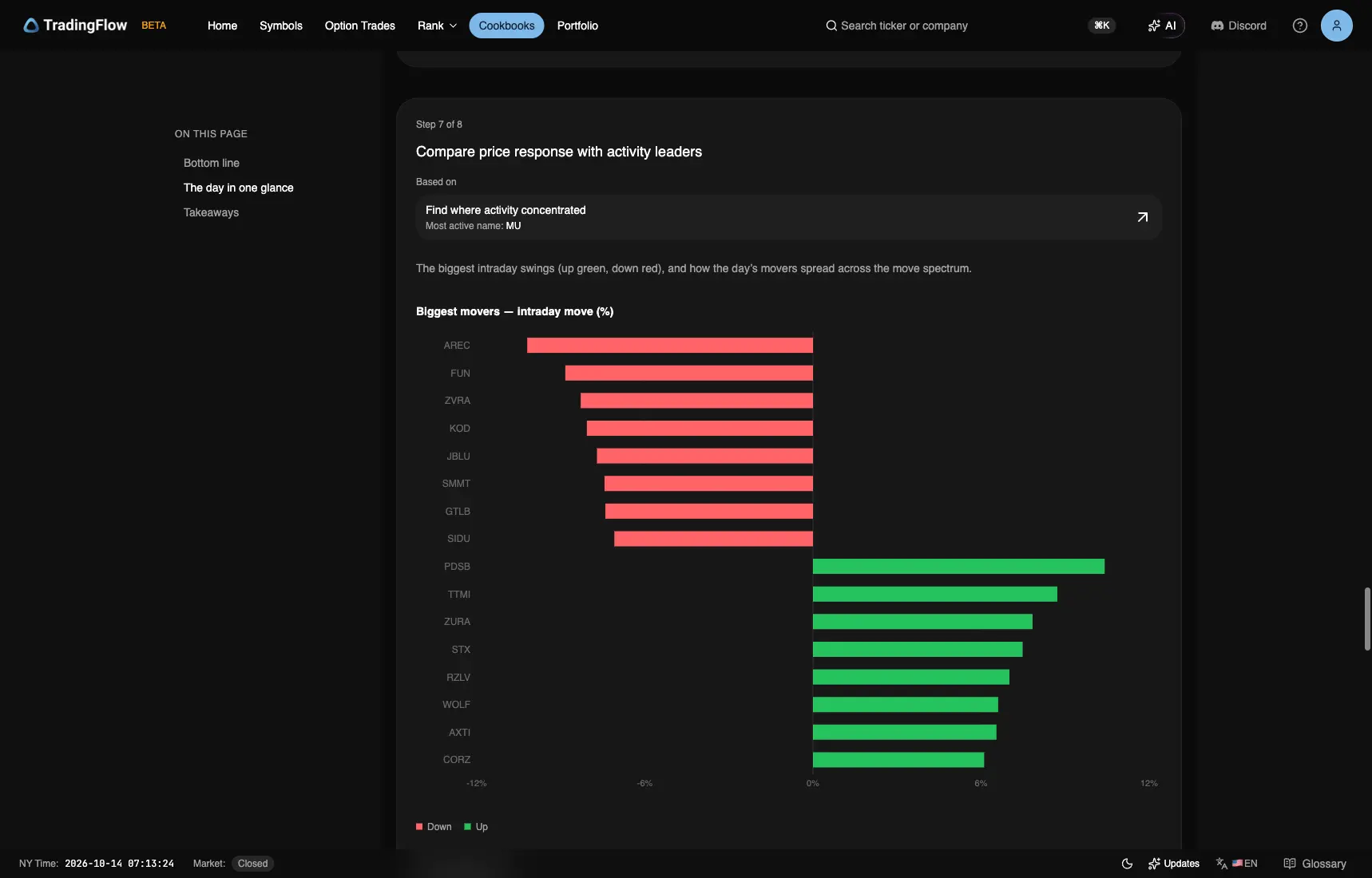Expand the Rank dropdown menu

point(437,26)
